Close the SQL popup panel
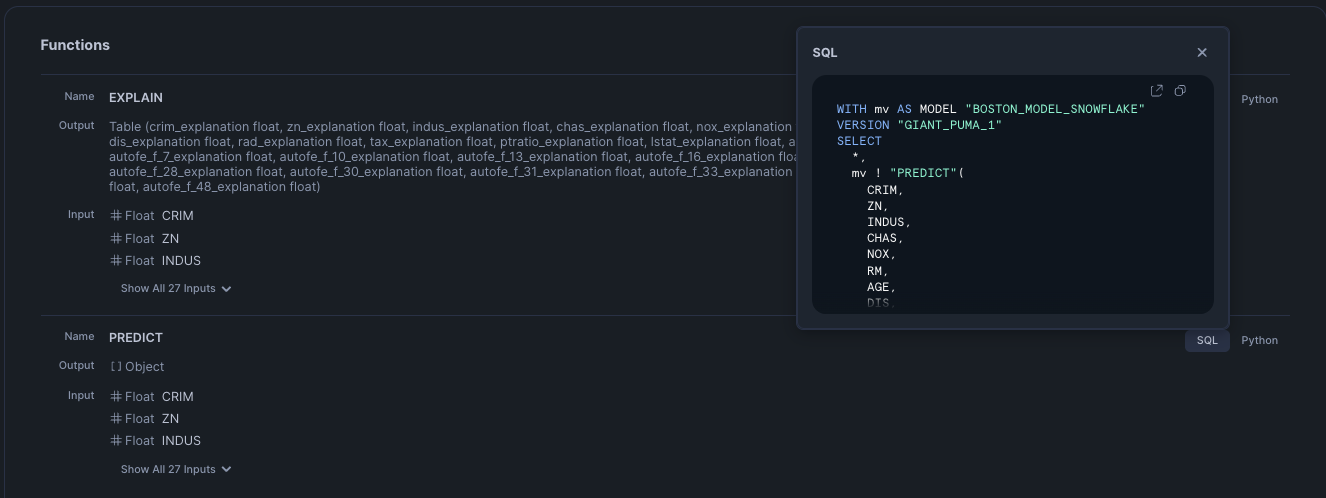 1202,53
